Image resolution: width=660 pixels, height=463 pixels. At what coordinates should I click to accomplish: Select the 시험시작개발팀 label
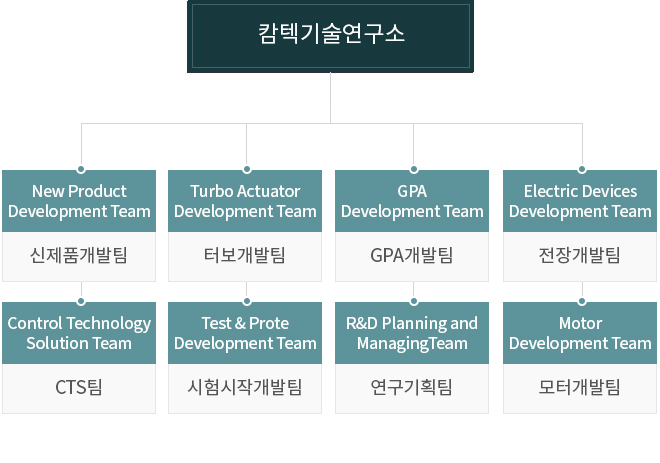(x=245, y=388)
